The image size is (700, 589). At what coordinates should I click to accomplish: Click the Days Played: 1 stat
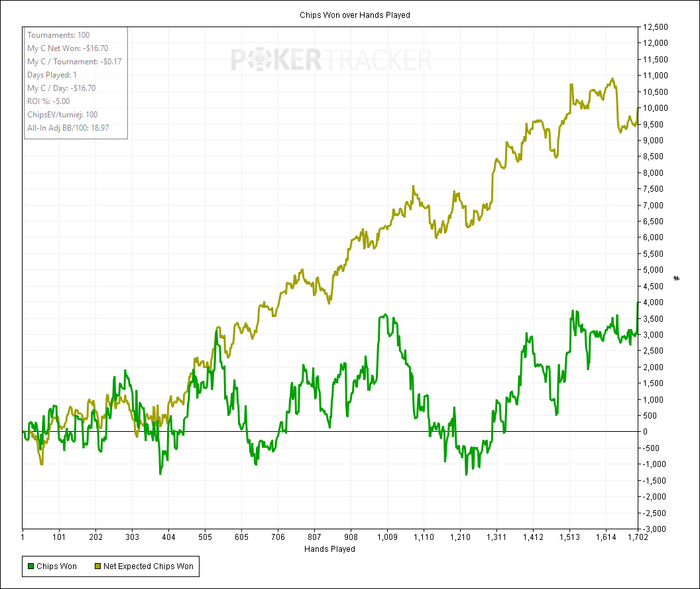(x=52, y=75)
